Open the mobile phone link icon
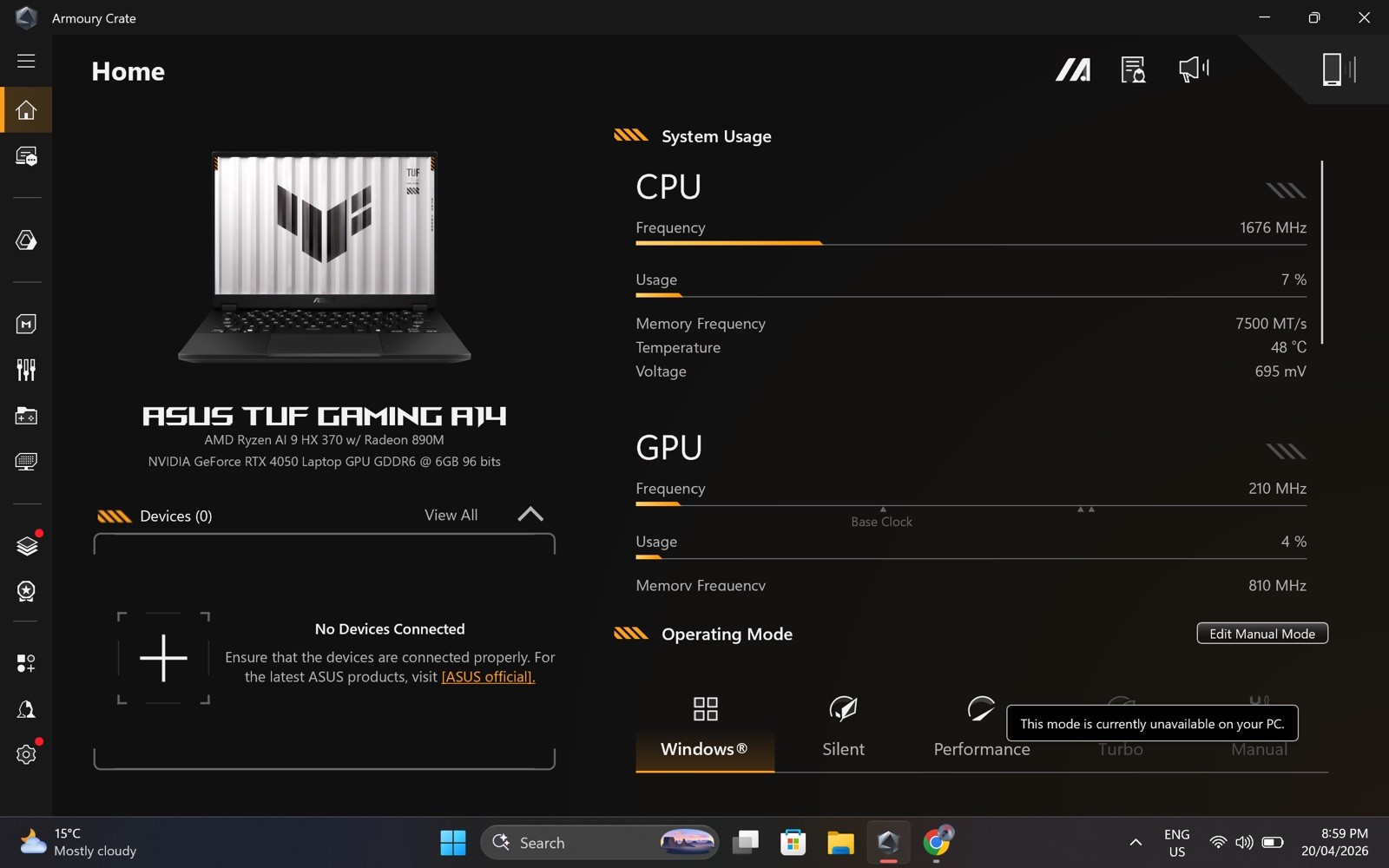The image size is (1389, 868). pos(1338,69)
